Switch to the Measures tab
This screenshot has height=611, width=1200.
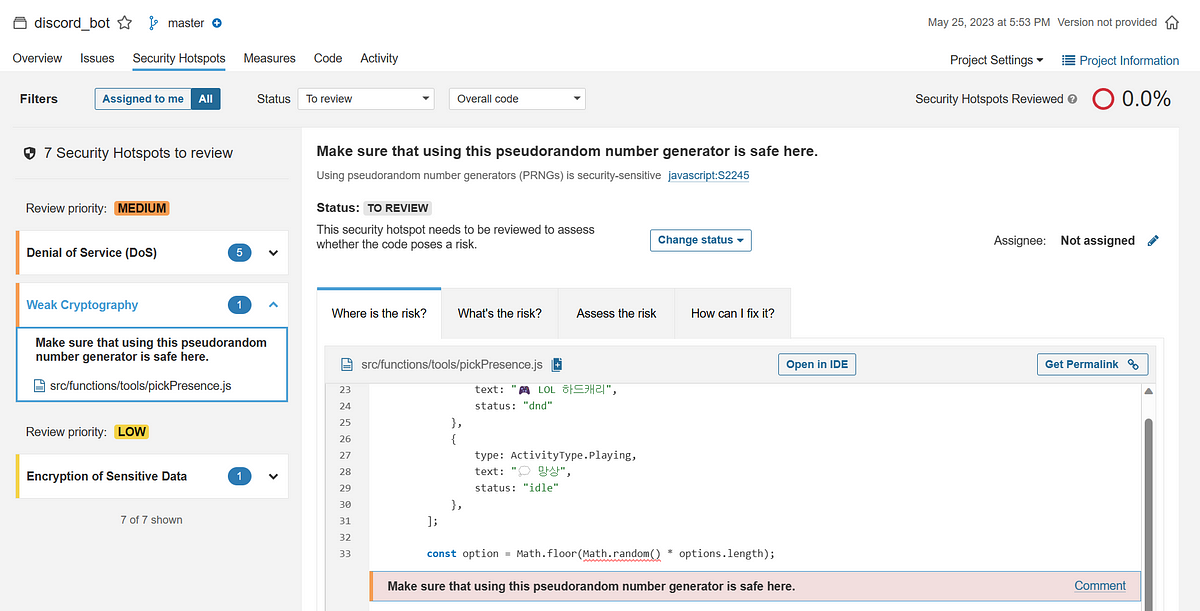[x=268, y=58]
